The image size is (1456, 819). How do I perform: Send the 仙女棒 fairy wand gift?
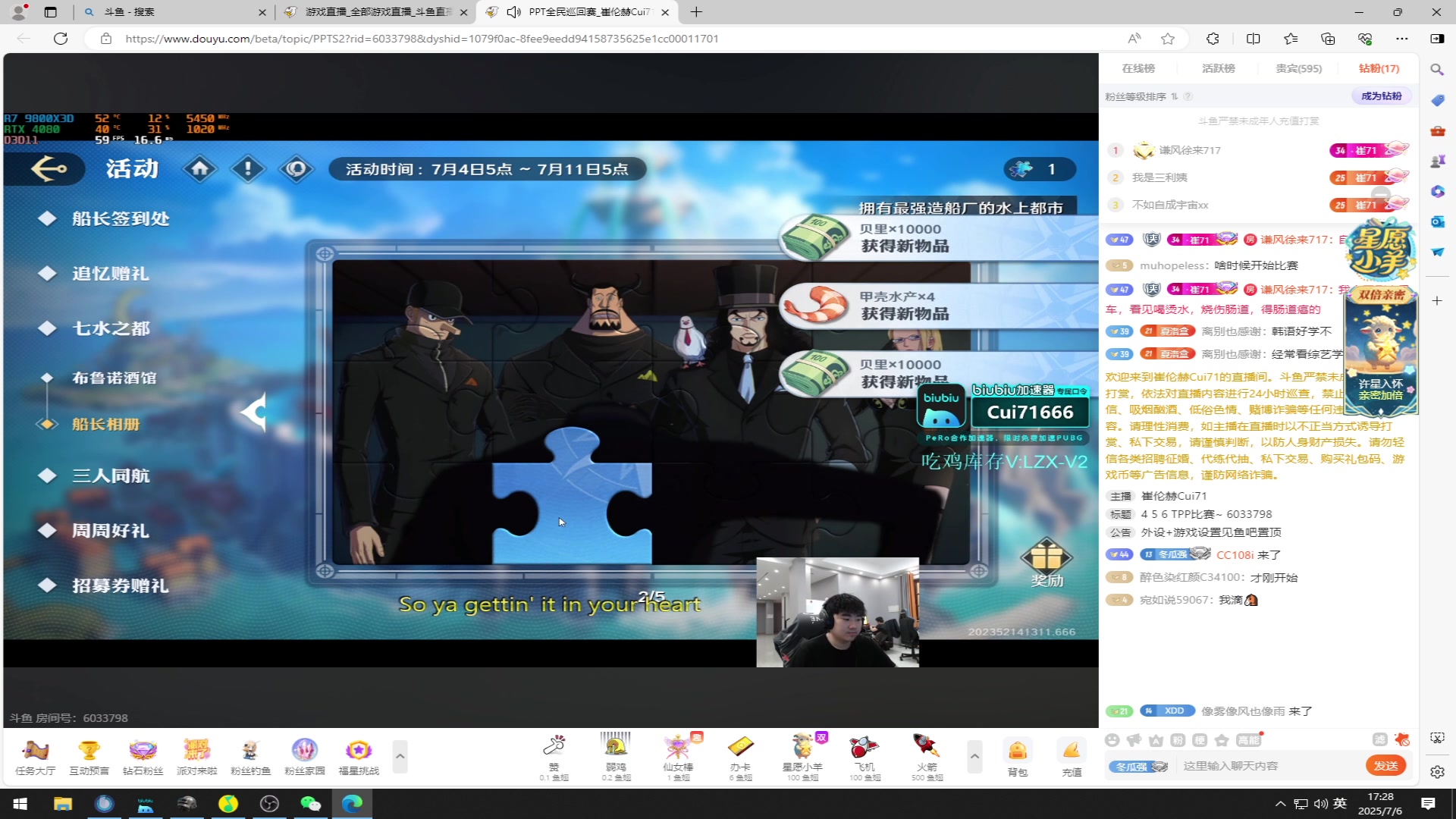click(x=677, y=756)
